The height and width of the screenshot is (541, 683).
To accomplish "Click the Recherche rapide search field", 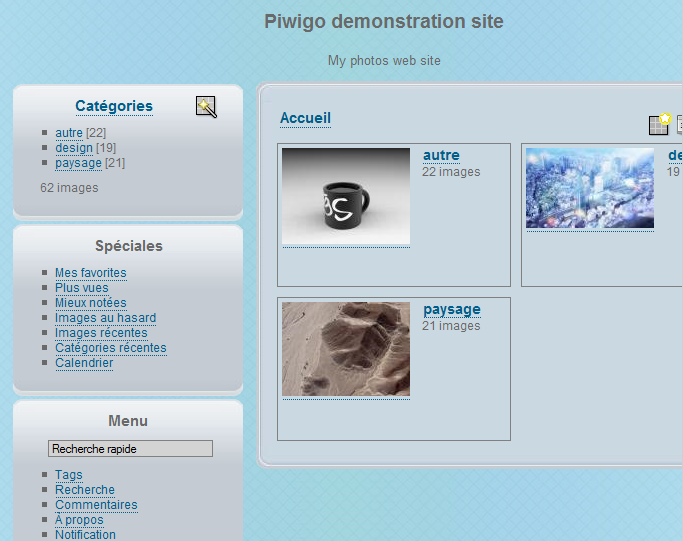I will pyautogui.click(x=130, y=449).
